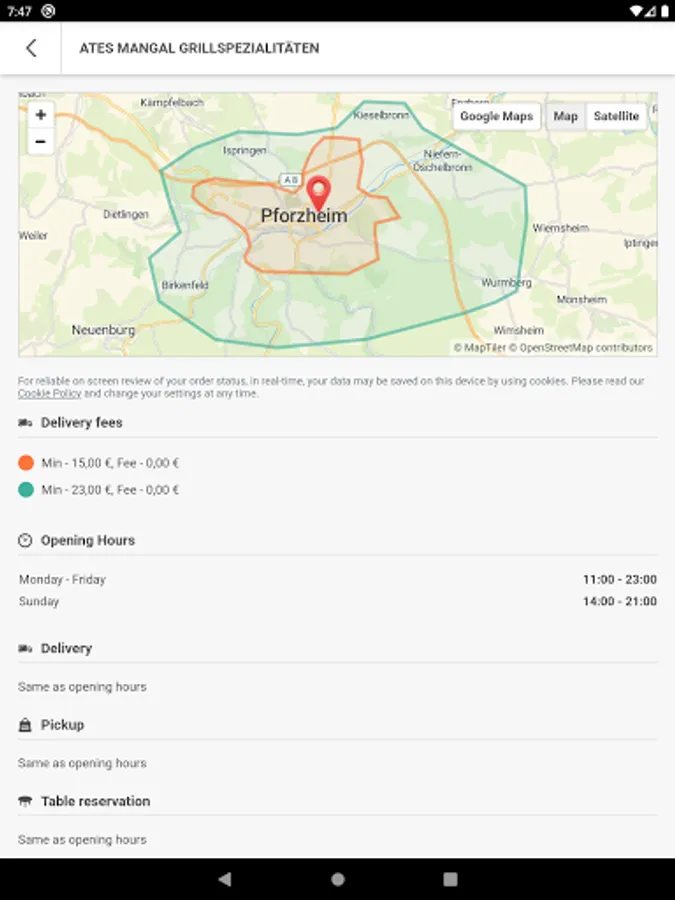
Task: Tap the Android back navigation triangle
Action: pyautogui.click(x=225, y=879)
